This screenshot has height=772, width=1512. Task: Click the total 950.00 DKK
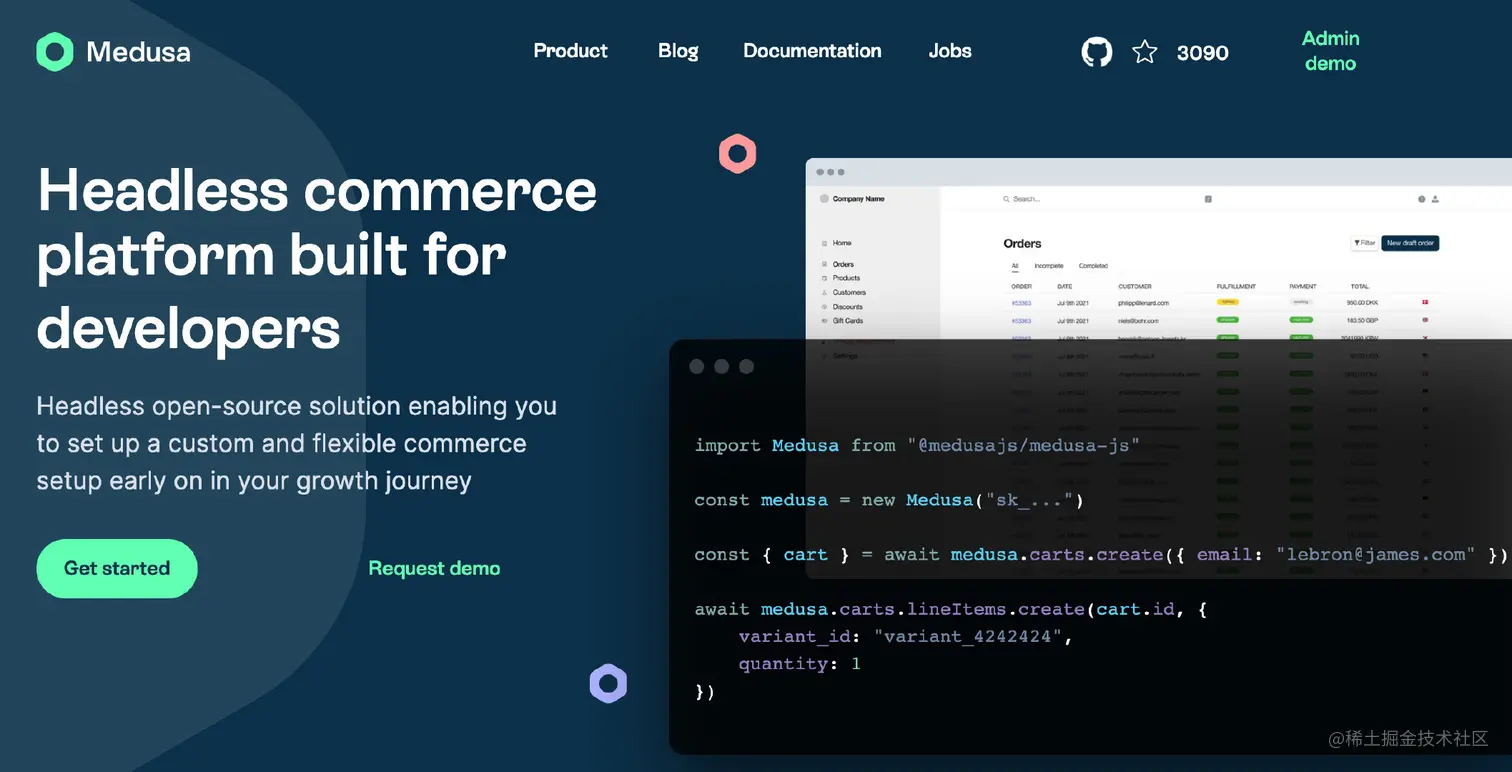click(1362, 302)
